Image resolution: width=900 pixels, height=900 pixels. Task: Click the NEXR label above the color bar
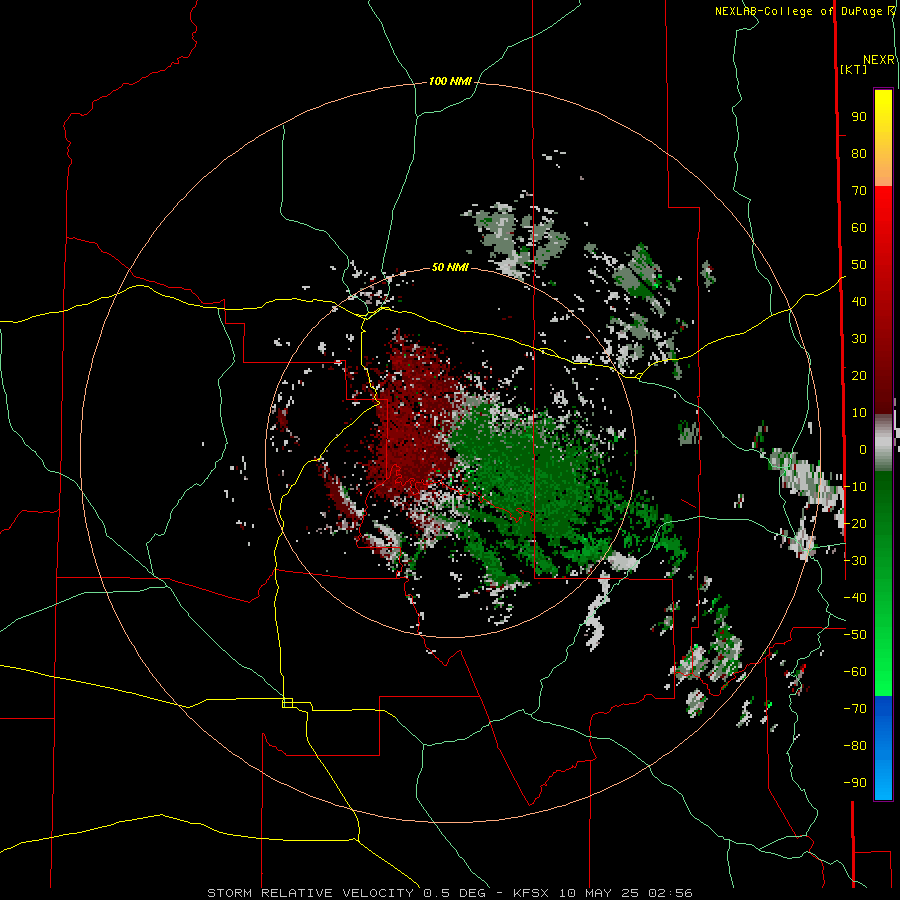pos(878,60)
